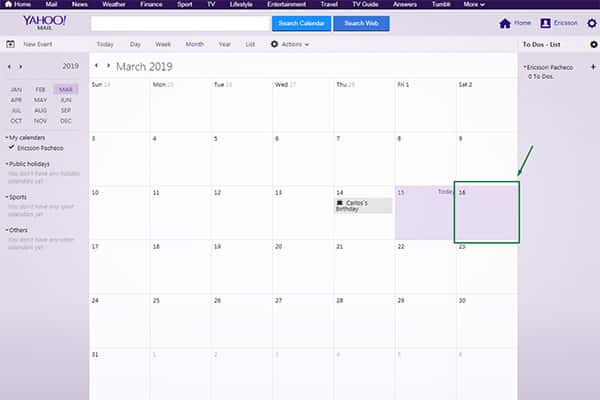Go to previous year in mini calendar
The width and height of the screenshot is (600, 400).
pos(9,67)
